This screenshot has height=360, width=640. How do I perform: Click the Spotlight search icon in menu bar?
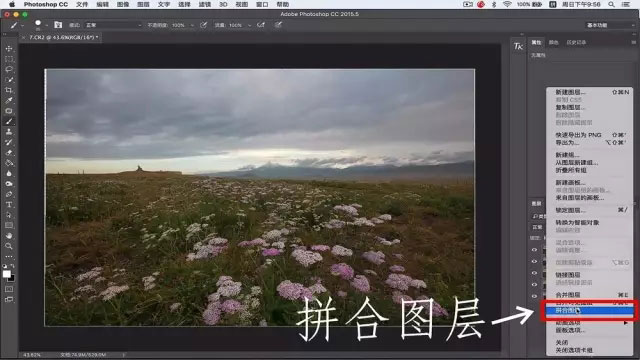pos(611,4)
